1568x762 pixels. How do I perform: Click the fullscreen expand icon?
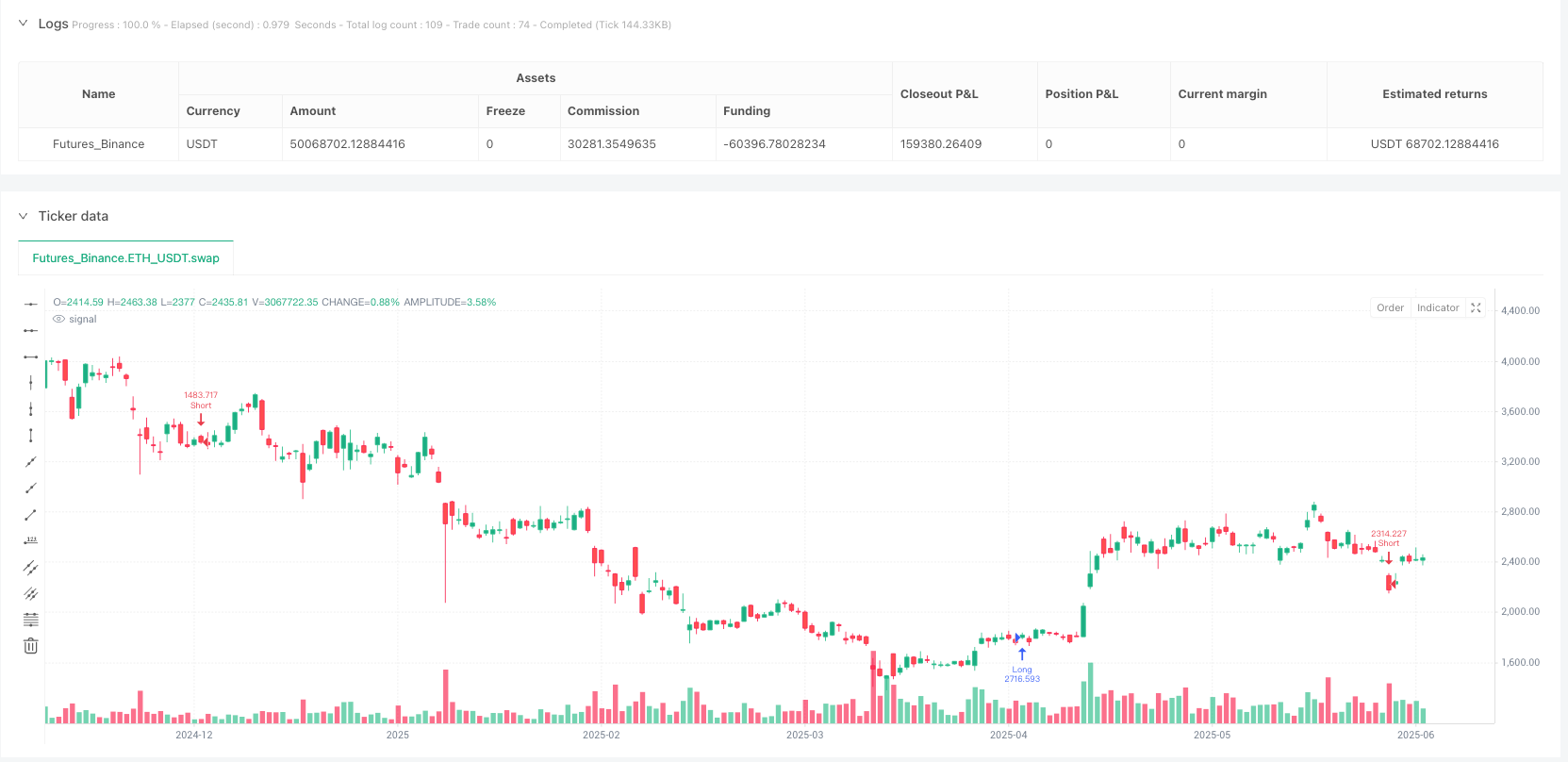1476,306
